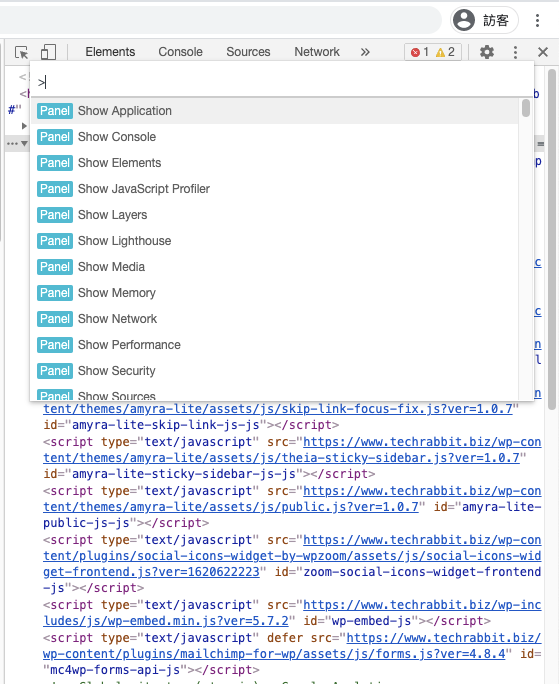Open the skip-link-focus-fix.js script link
The width and height of the screenshot is (559, 684).
[x=278, y=409]
